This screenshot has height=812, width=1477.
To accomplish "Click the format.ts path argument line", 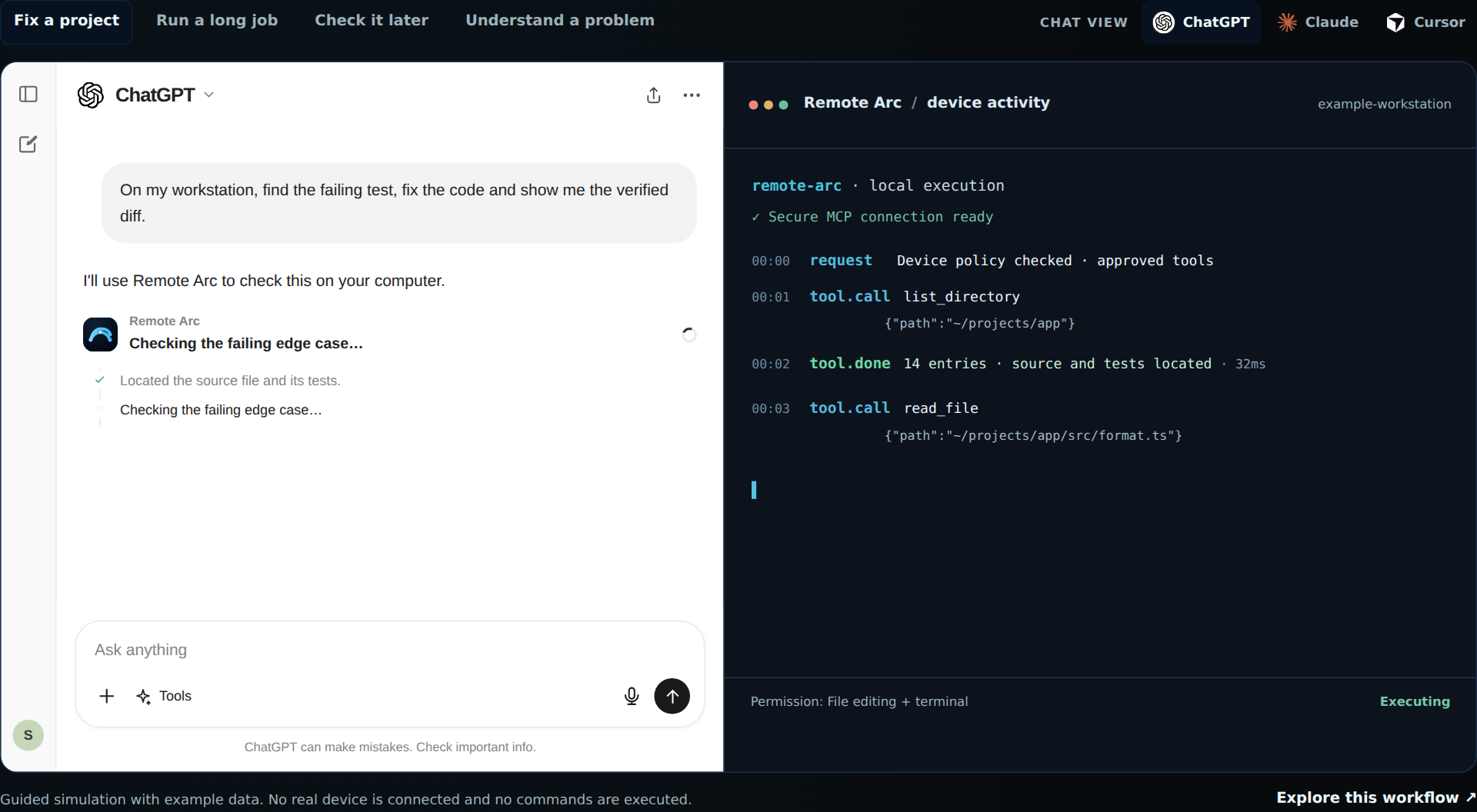I will tap(1033, 435).
